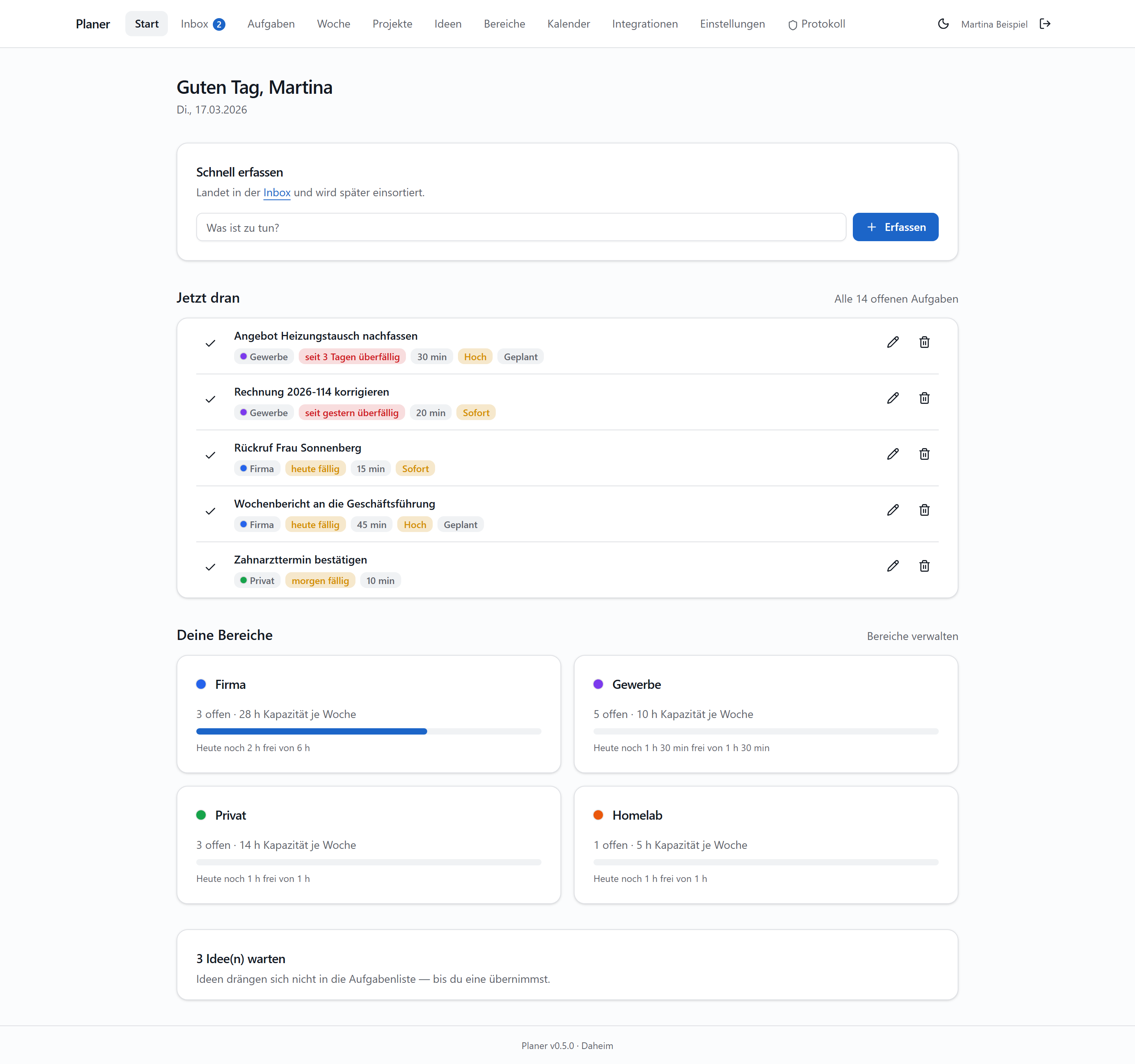Open the Protokoll page

coord(817,24)
